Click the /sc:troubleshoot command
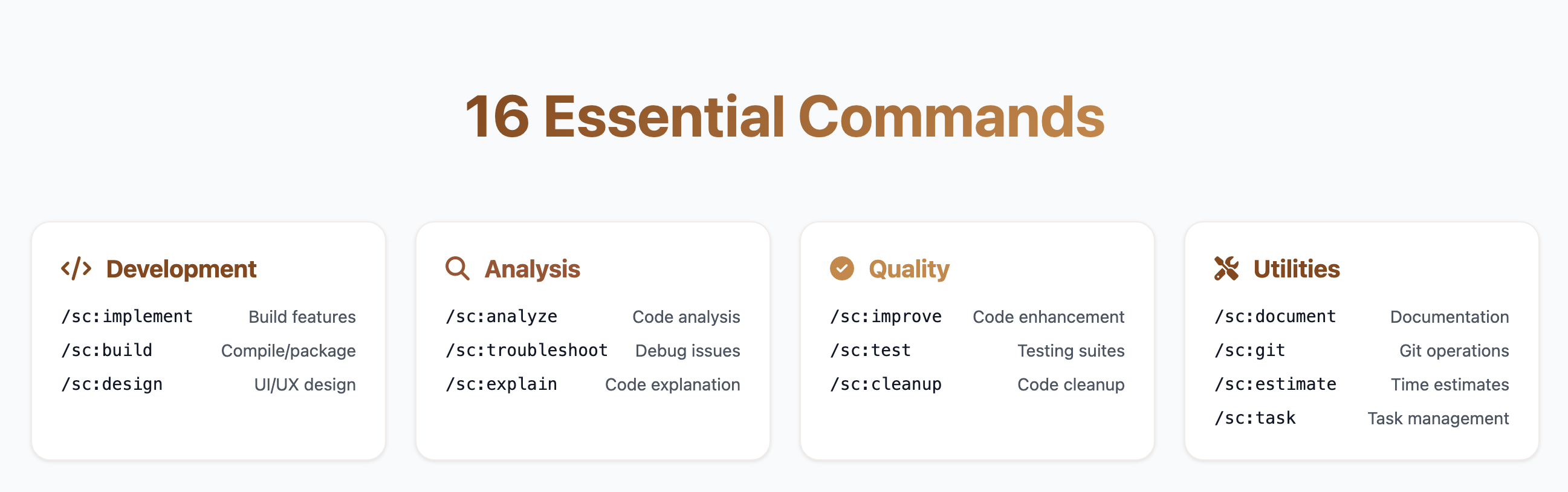The height and width of the screenshot is (492, 1568). (x=526, y=351)
